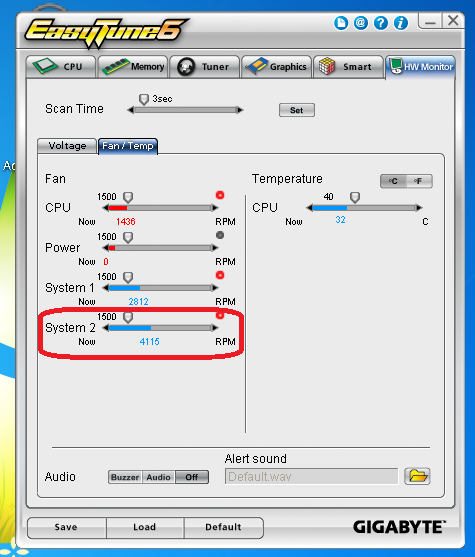Switch to the Tuner tab
Viewport: 475px width, 557px height.
click(x=204, y=67)
